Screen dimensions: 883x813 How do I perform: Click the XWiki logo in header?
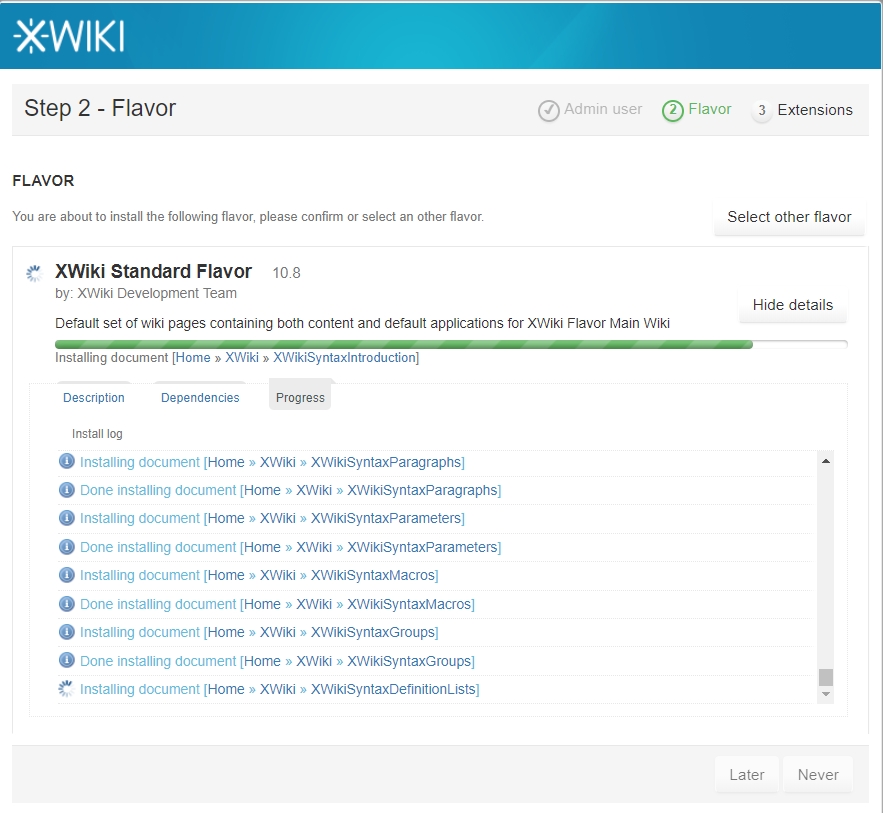click(x=68, y=36)
